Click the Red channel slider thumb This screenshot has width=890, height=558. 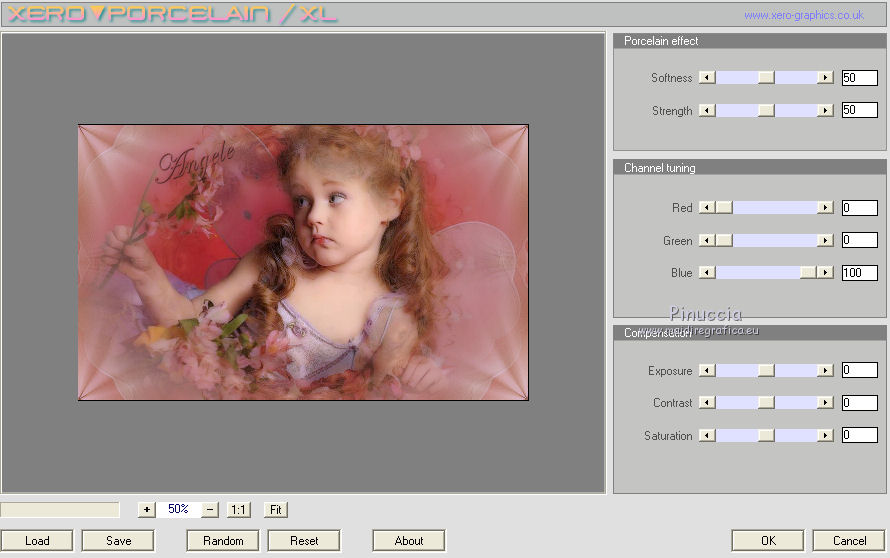724,208
